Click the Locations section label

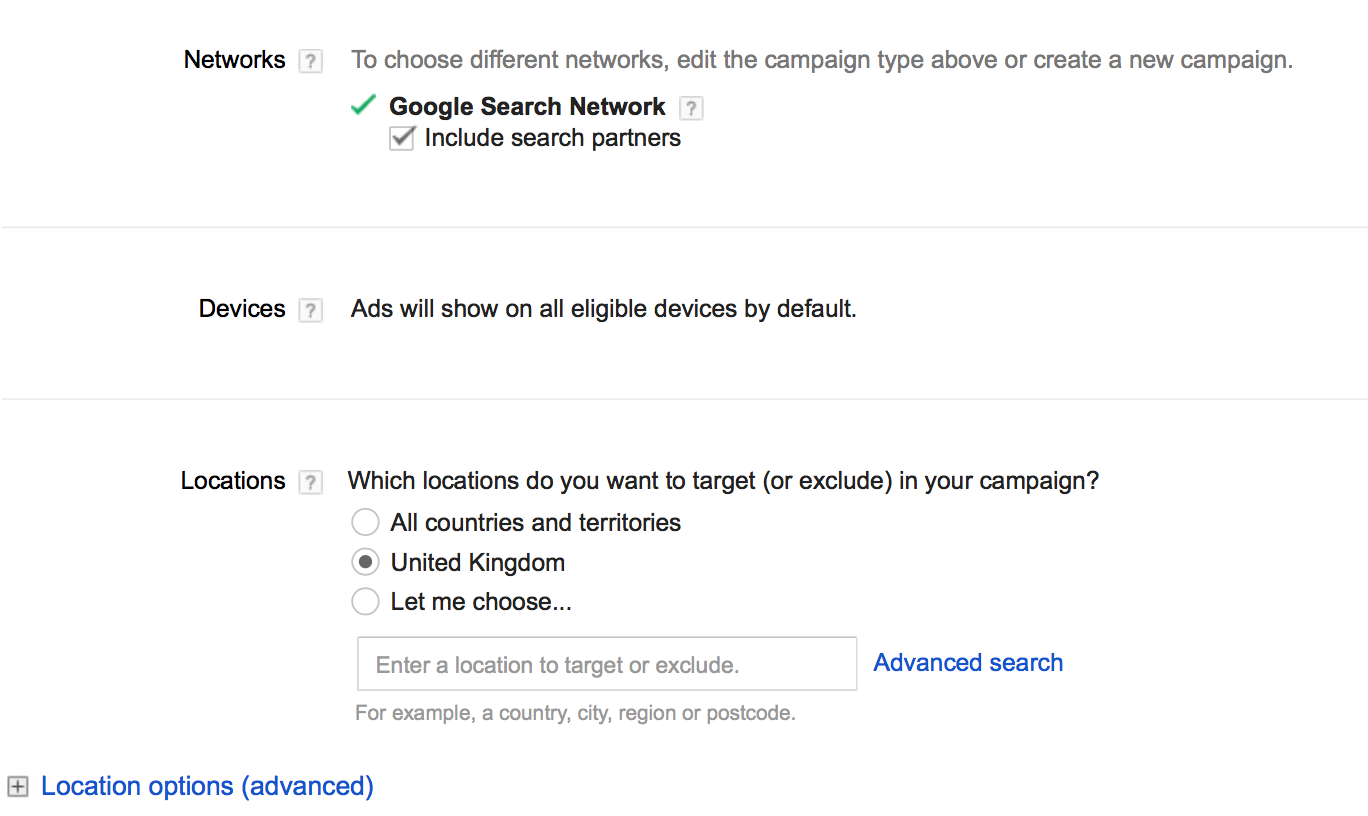(233, 481)
